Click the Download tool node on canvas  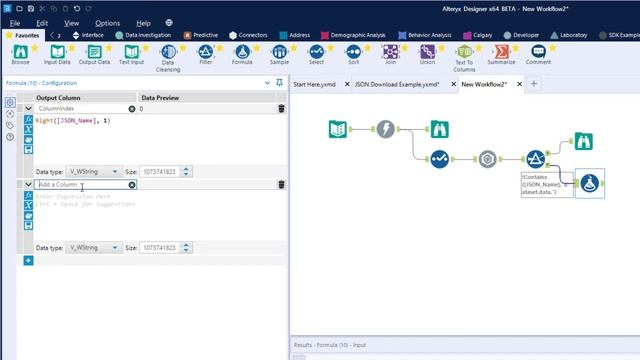click(x=385, y=129)
